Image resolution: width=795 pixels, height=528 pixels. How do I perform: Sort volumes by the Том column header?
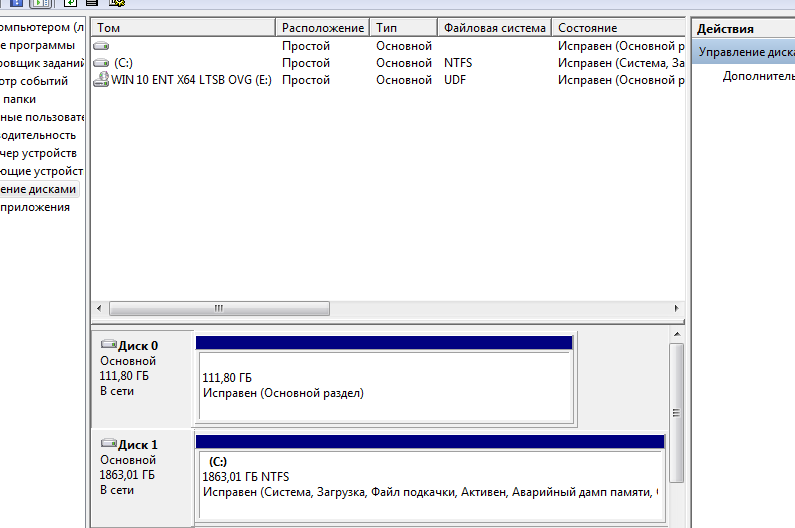(184, 28)
